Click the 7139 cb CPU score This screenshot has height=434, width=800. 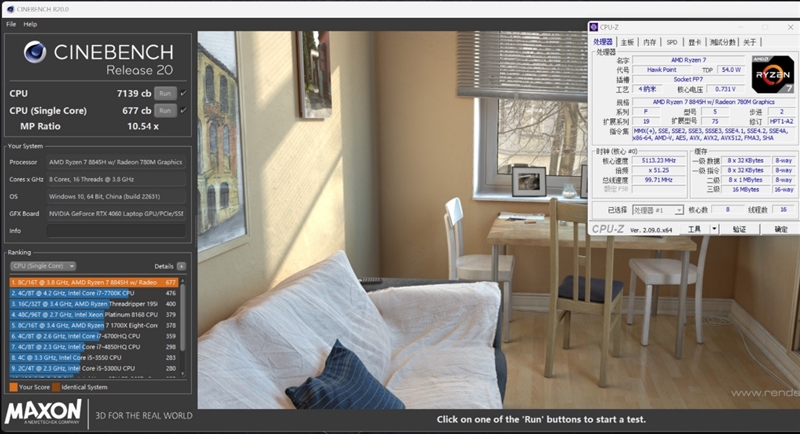134,93
